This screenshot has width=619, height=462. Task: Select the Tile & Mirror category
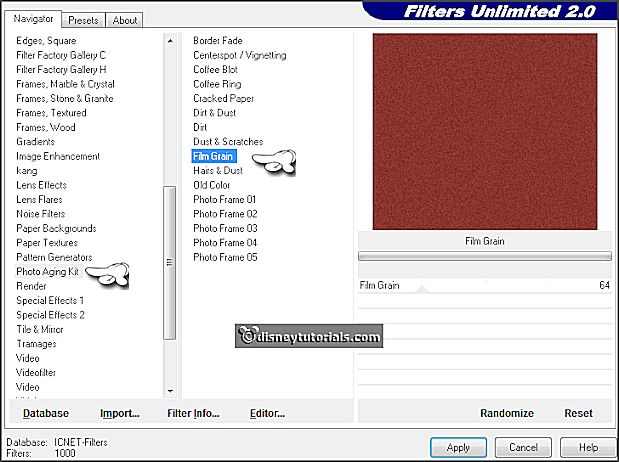[40, 330]
